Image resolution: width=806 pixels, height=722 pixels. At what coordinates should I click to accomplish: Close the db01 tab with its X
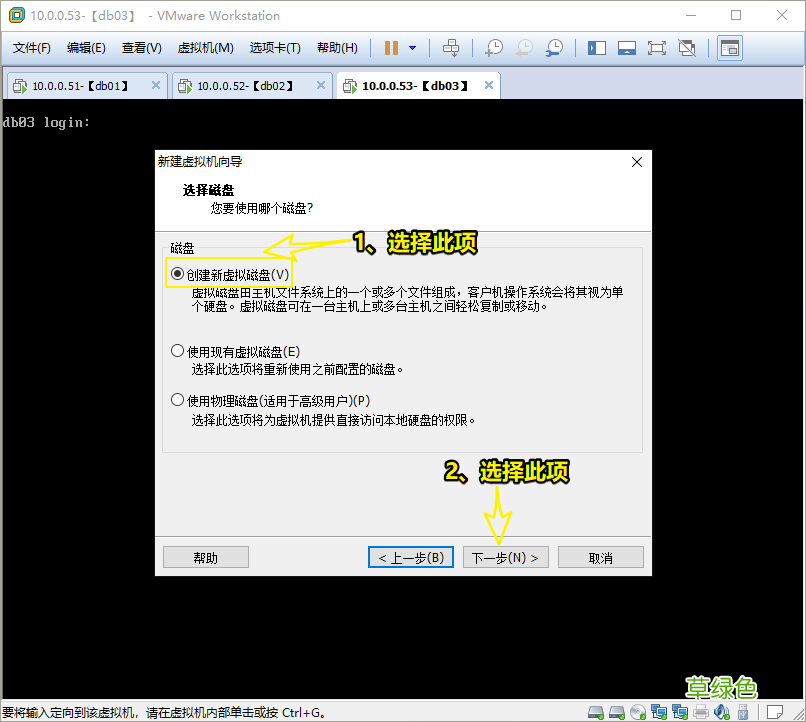coord(156,85)
